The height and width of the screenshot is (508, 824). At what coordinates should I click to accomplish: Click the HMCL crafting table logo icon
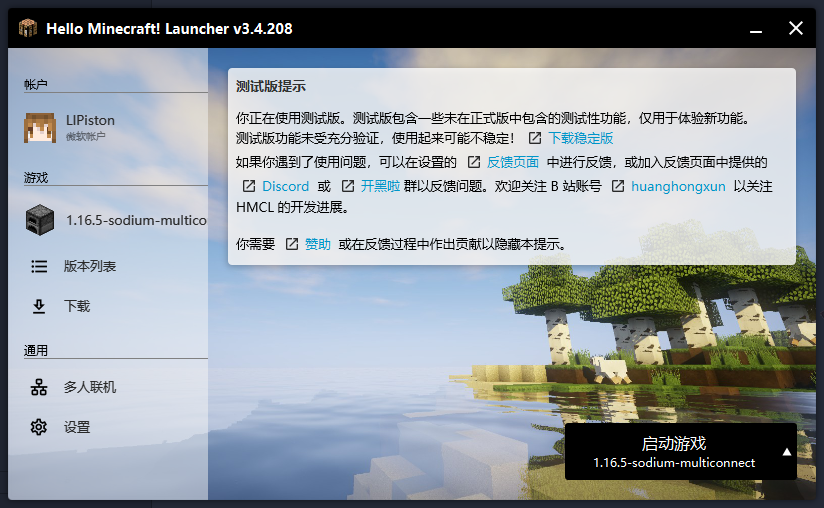click(x=29, y=28)
